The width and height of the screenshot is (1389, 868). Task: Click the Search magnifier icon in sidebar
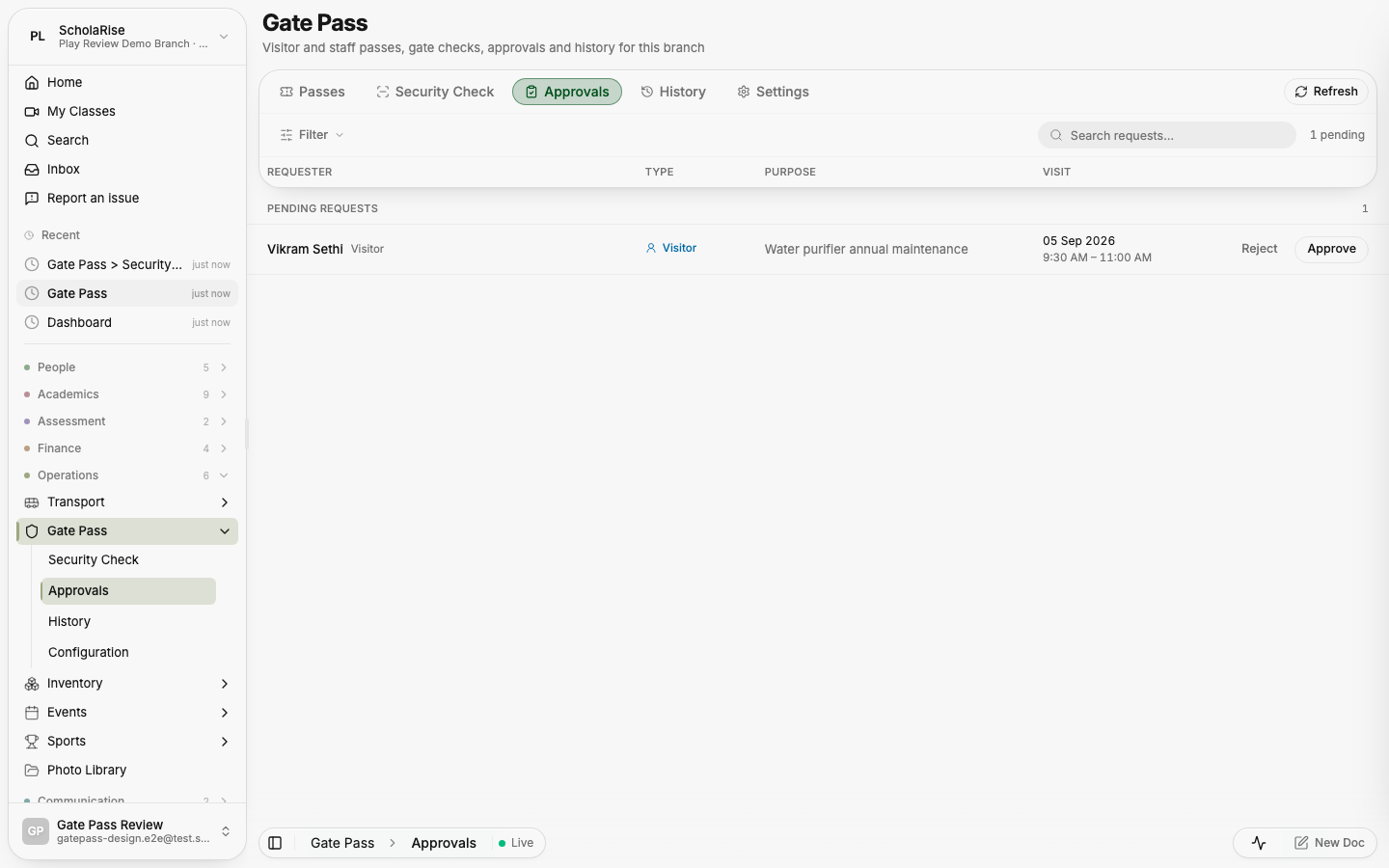pos(32,141)
